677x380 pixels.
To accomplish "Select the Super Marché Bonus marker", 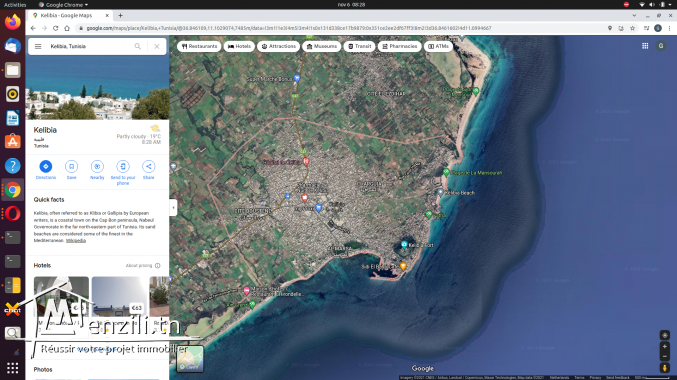I will (297, 78).
